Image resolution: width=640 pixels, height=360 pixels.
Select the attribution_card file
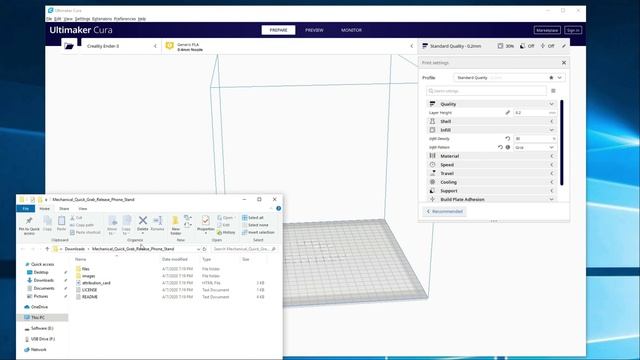click(96, 283)
